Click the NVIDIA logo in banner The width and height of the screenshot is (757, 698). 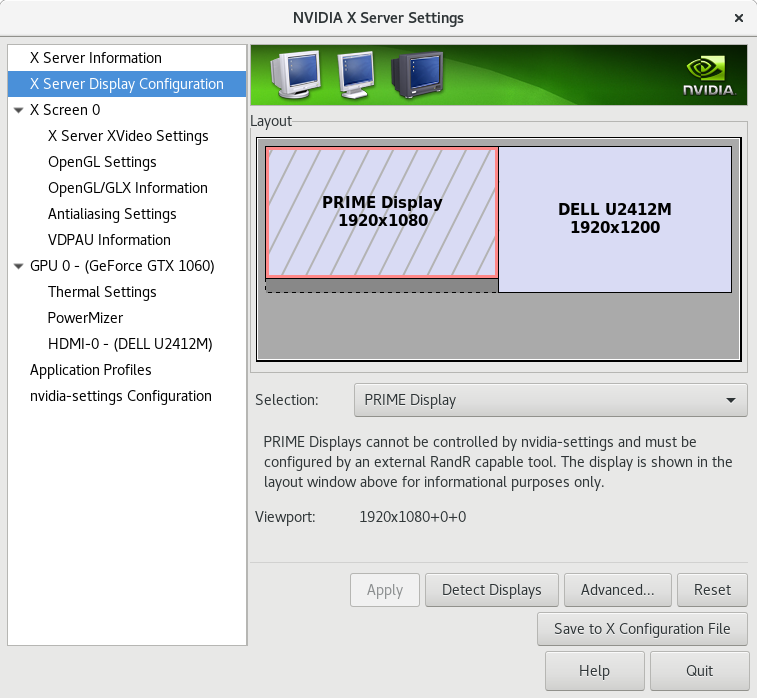coord(708,76)
